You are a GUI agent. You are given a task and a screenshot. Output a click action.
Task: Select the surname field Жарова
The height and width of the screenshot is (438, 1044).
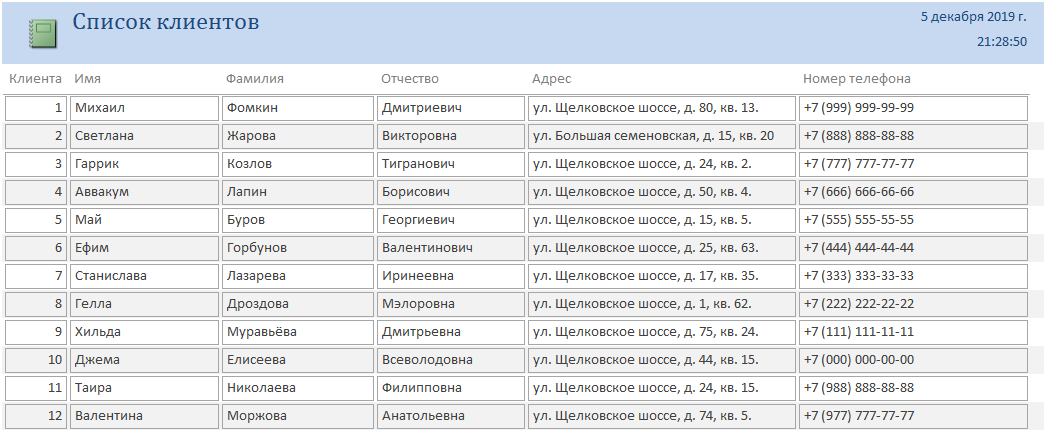[298, 136]
